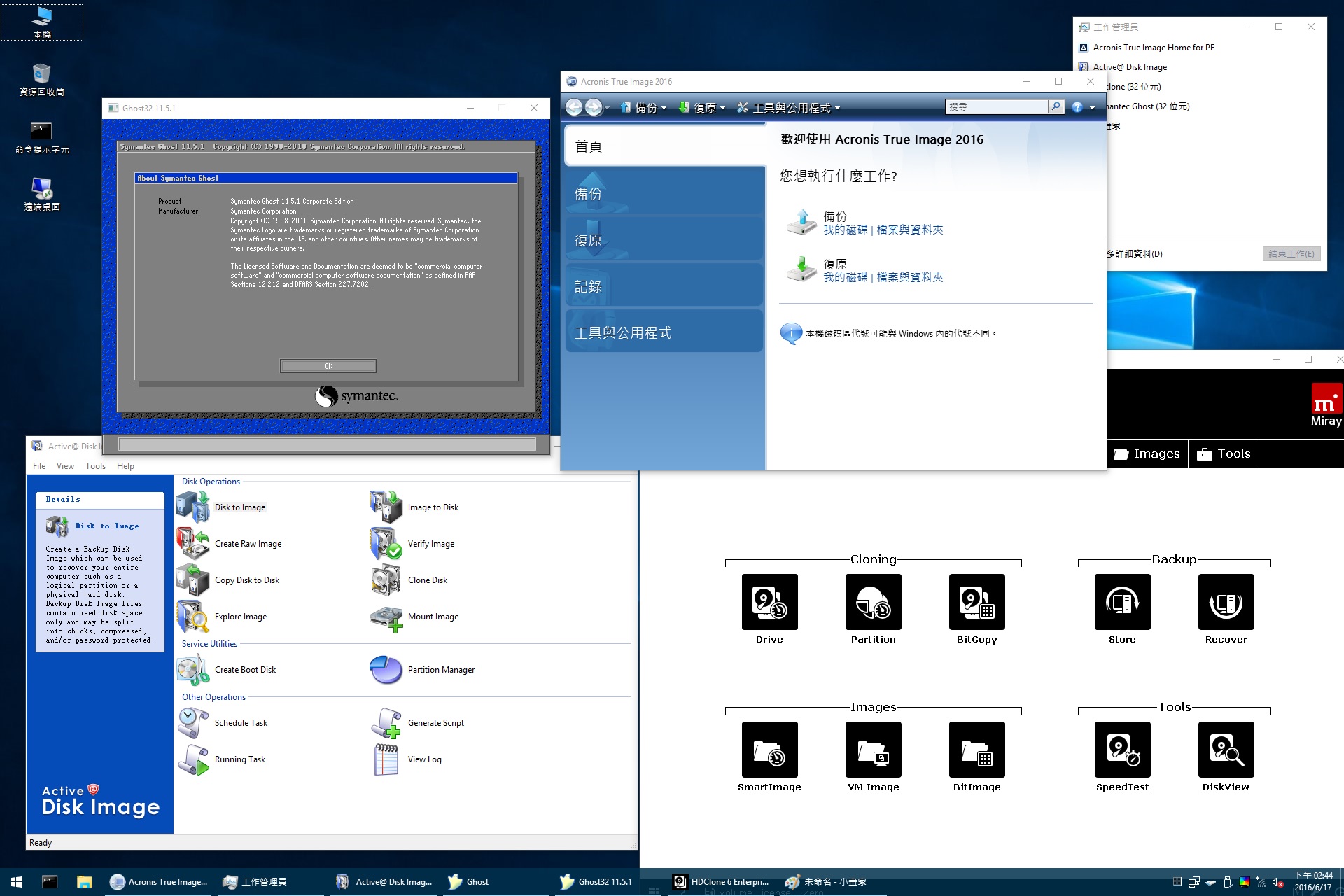Open Copy Disk to Disk icon
Viewport: 1344px width, 896px height.
(192, 580)
